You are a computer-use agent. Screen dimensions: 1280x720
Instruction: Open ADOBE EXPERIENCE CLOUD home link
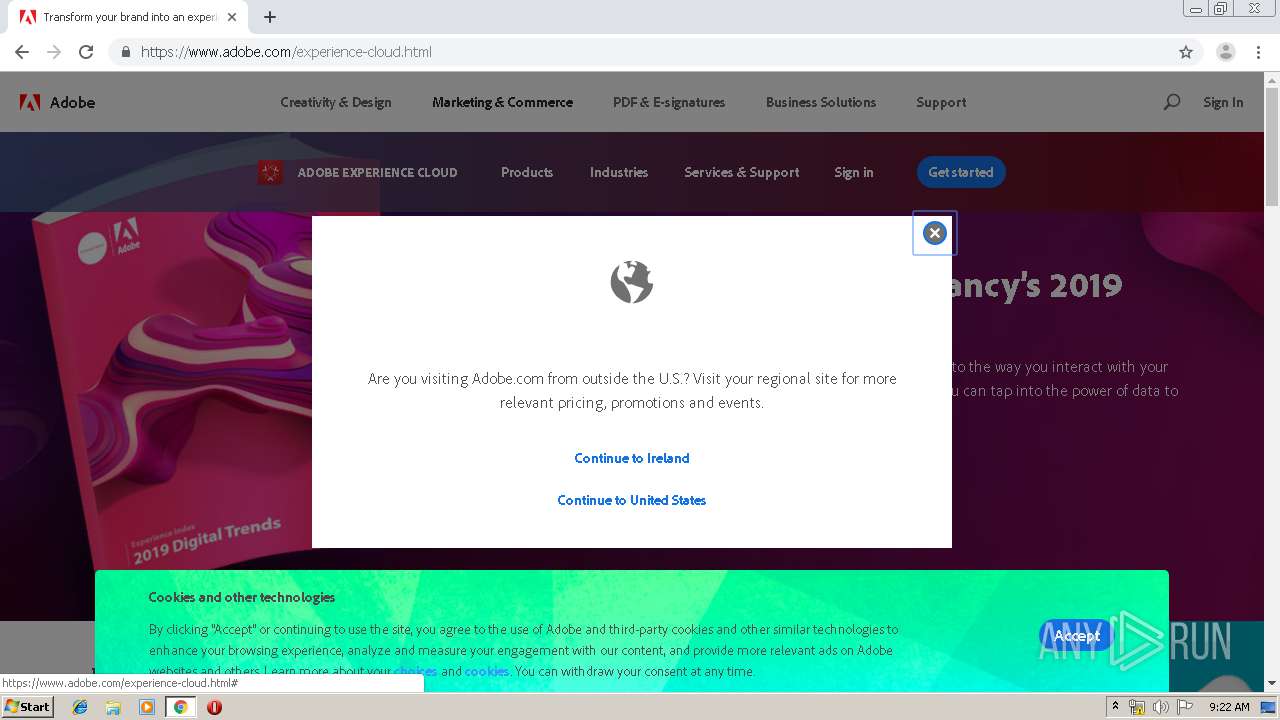tap(377, 172)
